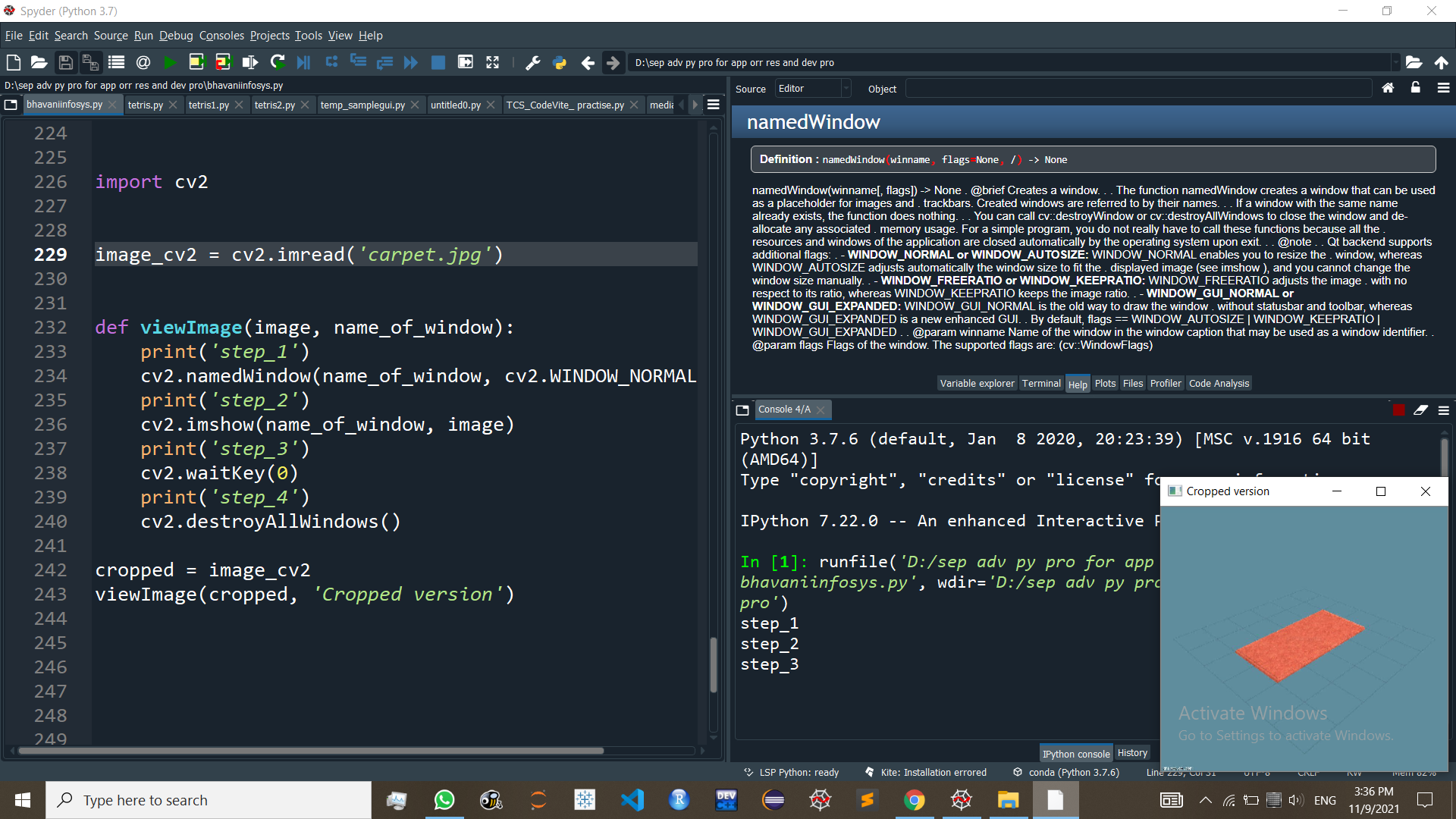Start debugging with the debug file icon
Image resolution: width=1456 pixels, height=819 pixels.
point(303,62)
